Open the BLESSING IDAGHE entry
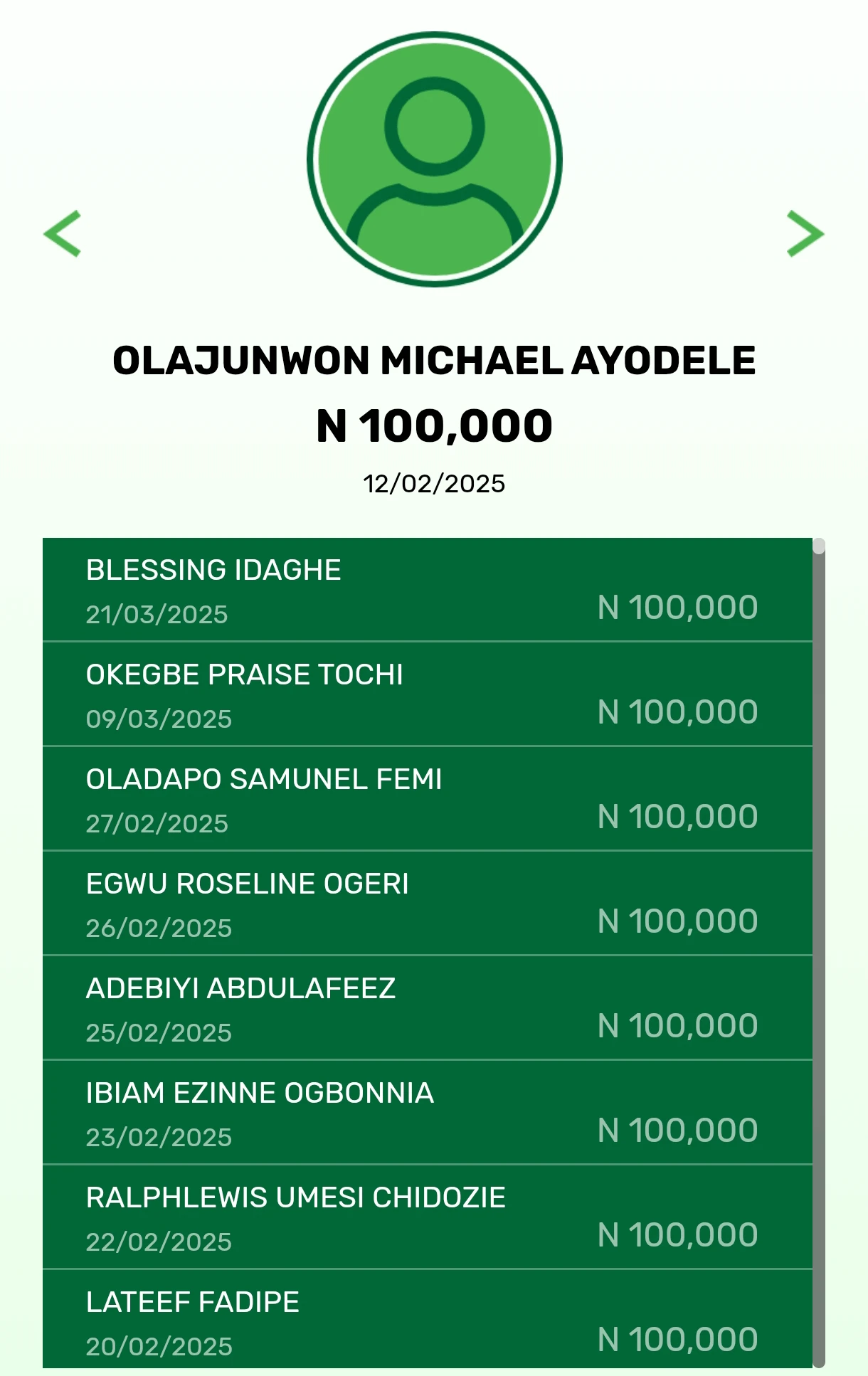The width and height of the screenshot is (868, 1376). tap(428, 590)
